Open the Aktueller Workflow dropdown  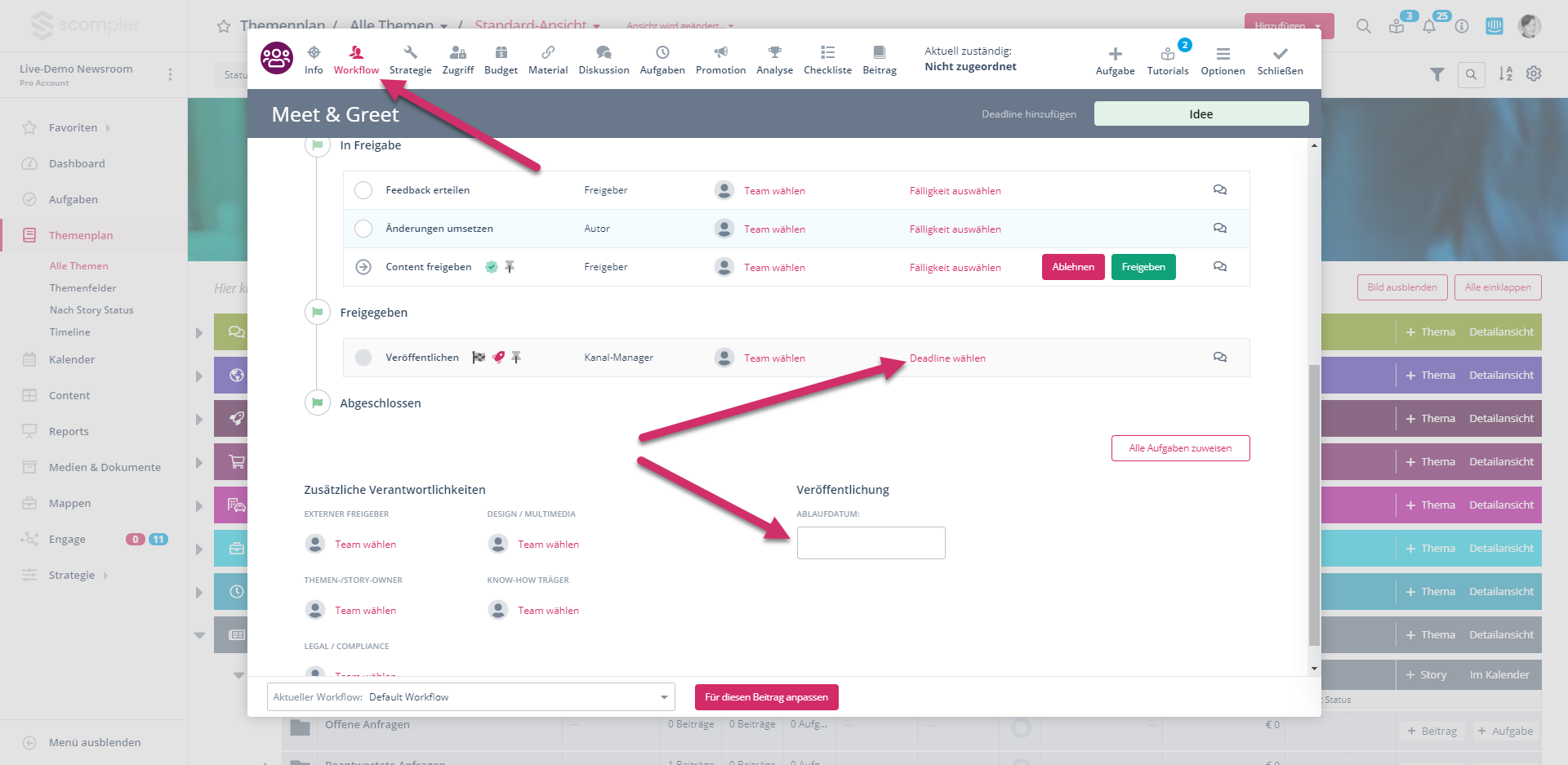[470, 697]
